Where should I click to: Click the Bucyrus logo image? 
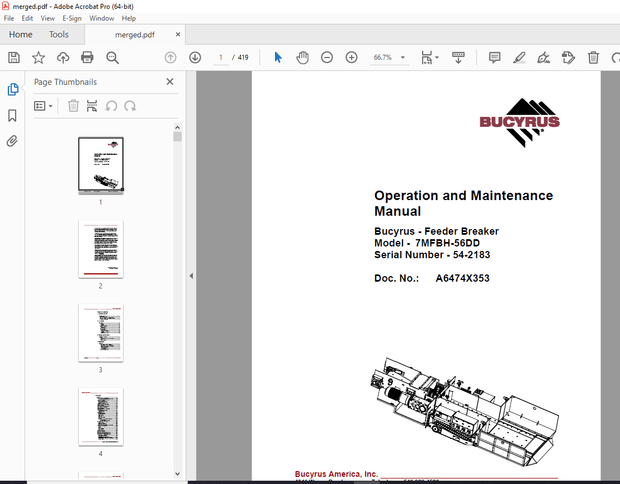click(x=520, y=123)
